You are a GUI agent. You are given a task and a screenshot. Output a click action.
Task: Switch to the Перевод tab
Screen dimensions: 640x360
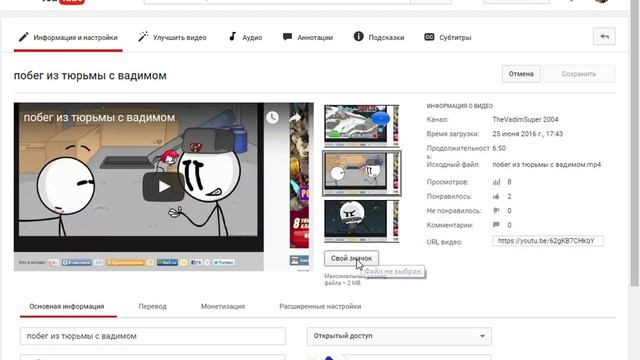click(153, 307)
